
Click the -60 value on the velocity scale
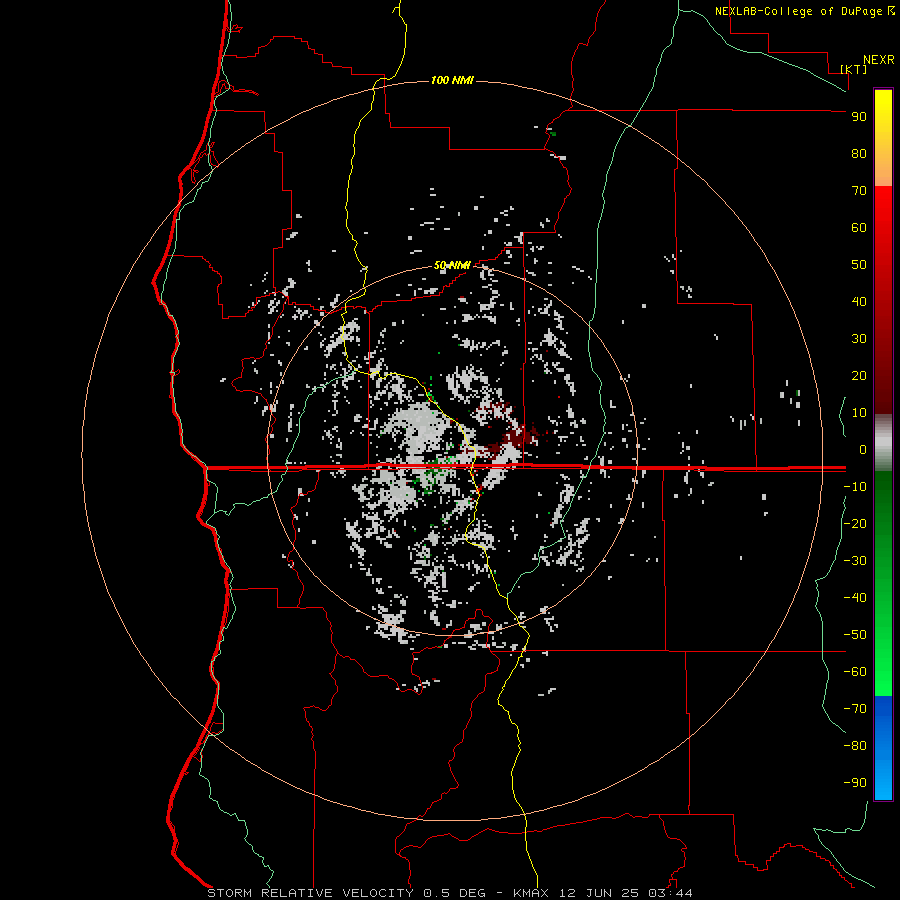point(855,672)
